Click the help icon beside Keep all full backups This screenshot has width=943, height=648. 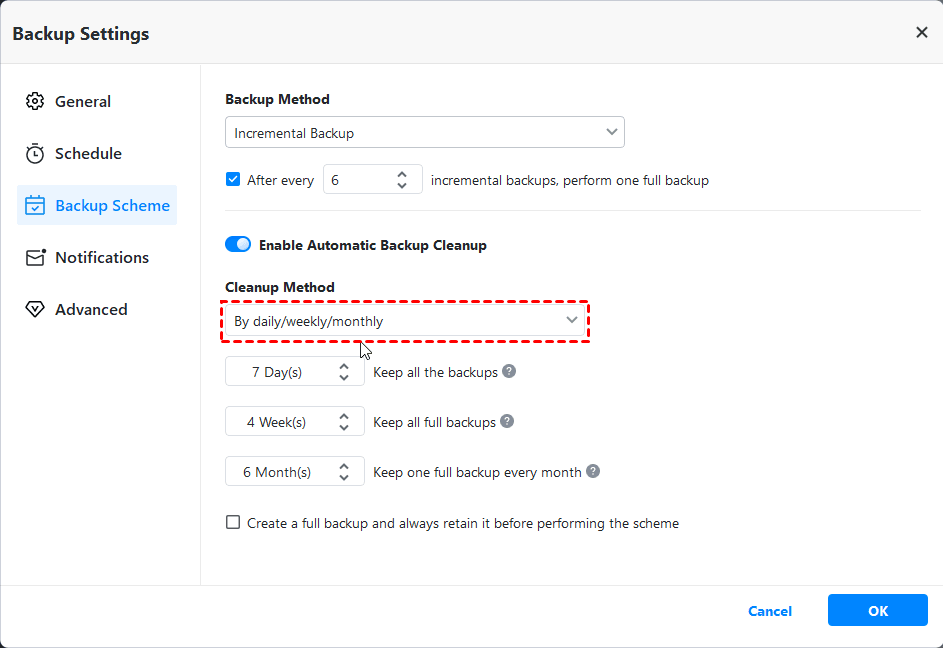coord(507,421)
